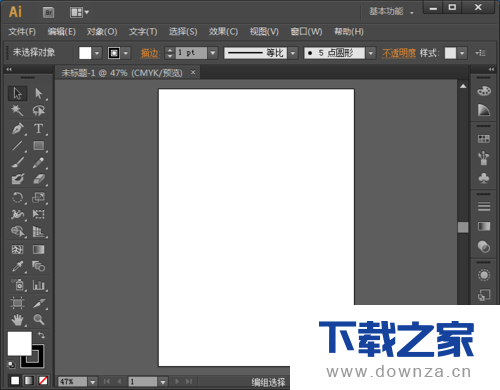This screenshot has width=500, height=390.
Task: Select the Paintbrush tool
Action: 17,163
